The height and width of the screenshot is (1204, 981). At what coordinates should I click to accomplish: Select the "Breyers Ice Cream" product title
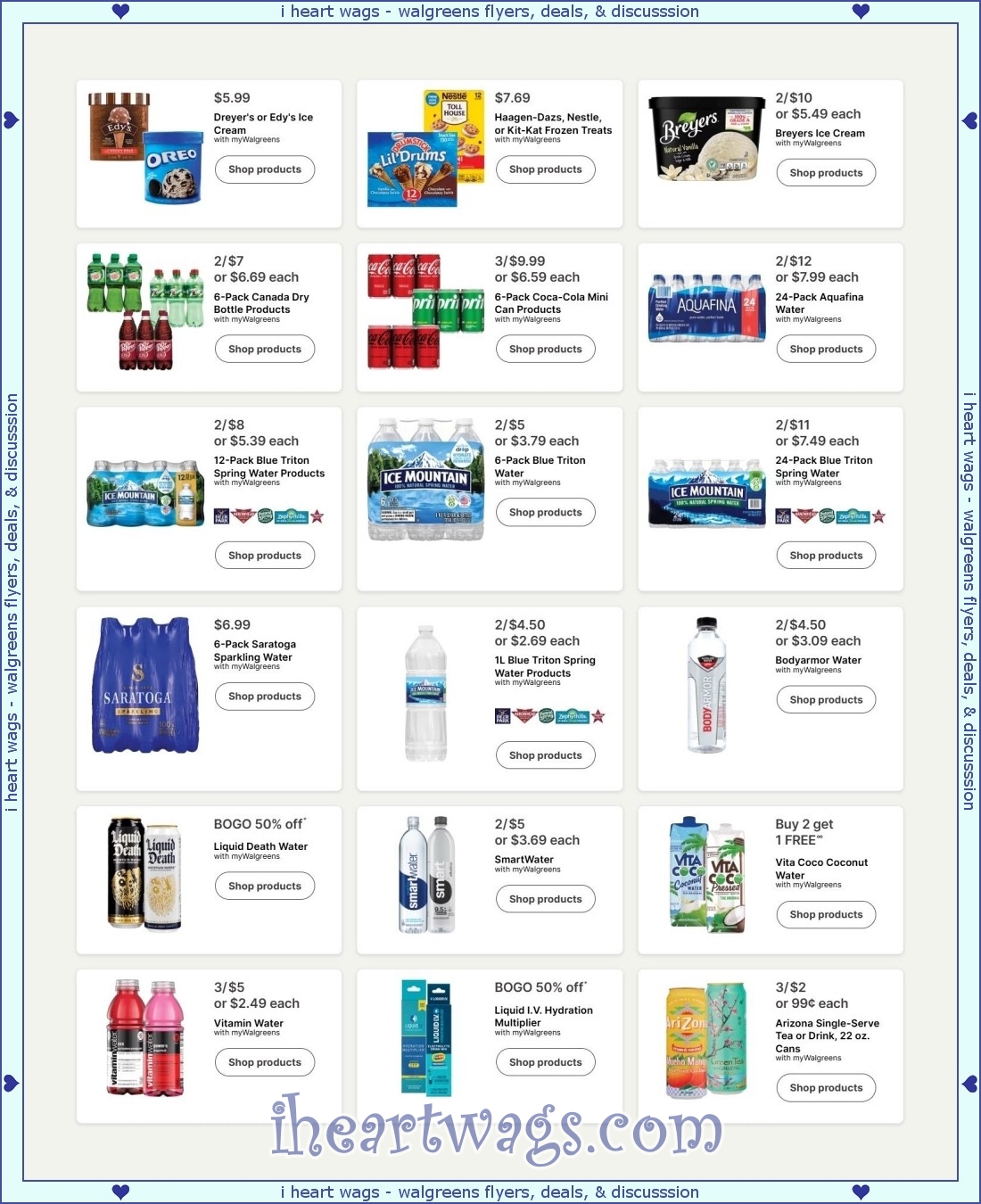point(820,134)
